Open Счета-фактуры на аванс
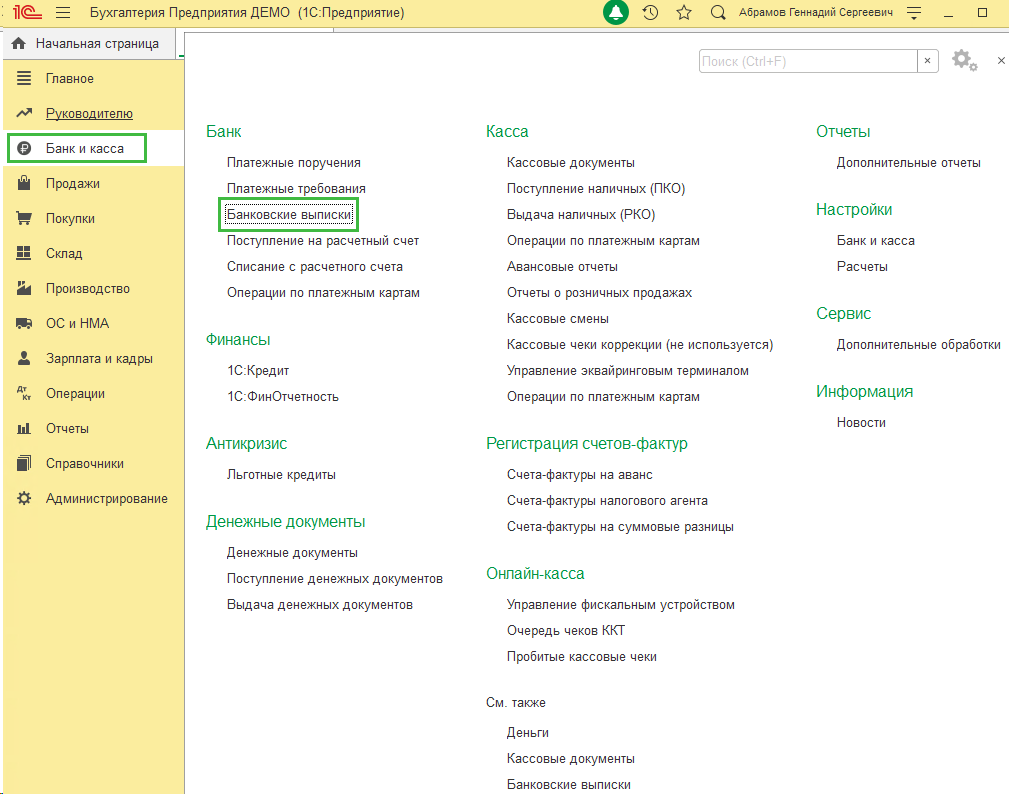The height and width of the screenshot is (794, 1009). [x=580, y=475]
